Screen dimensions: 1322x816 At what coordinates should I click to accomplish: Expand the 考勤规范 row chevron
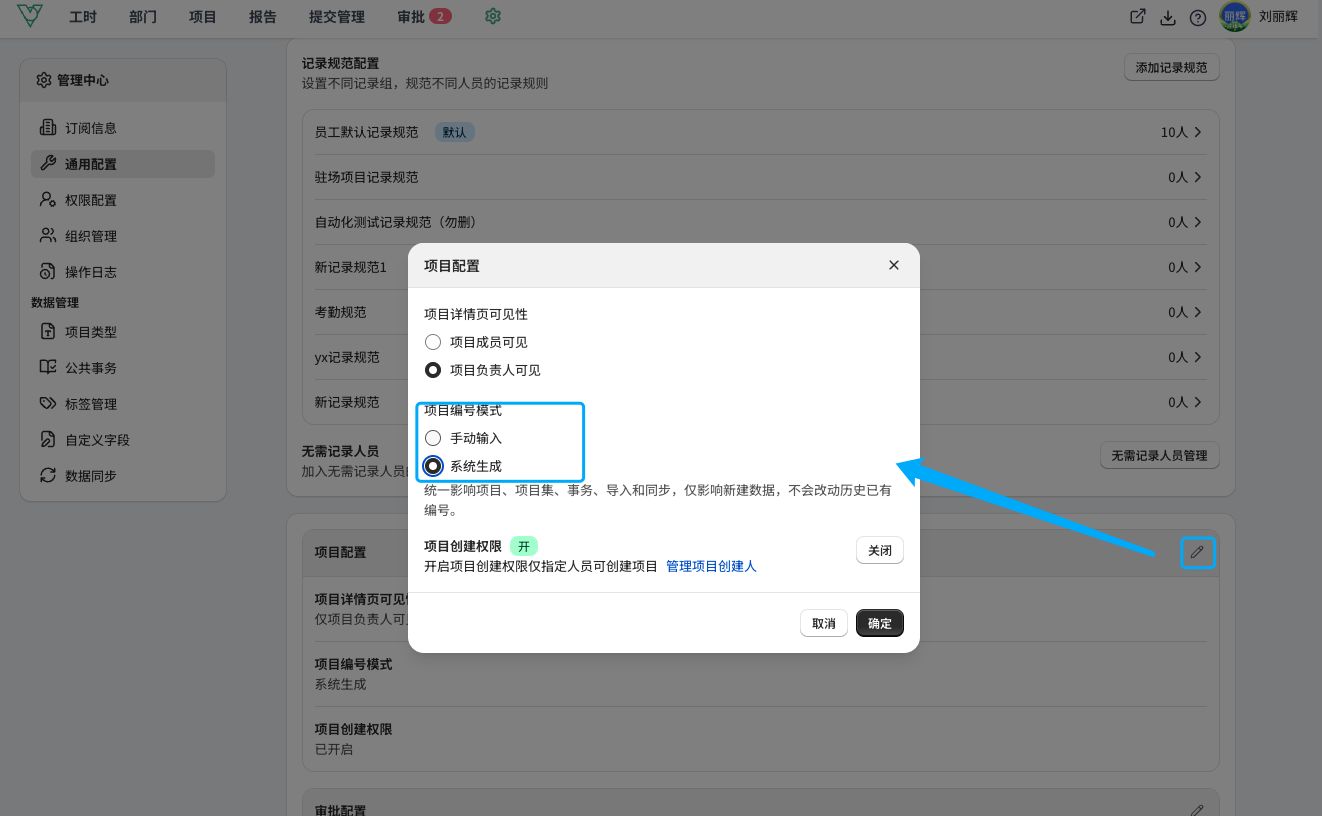point(1198,312)
